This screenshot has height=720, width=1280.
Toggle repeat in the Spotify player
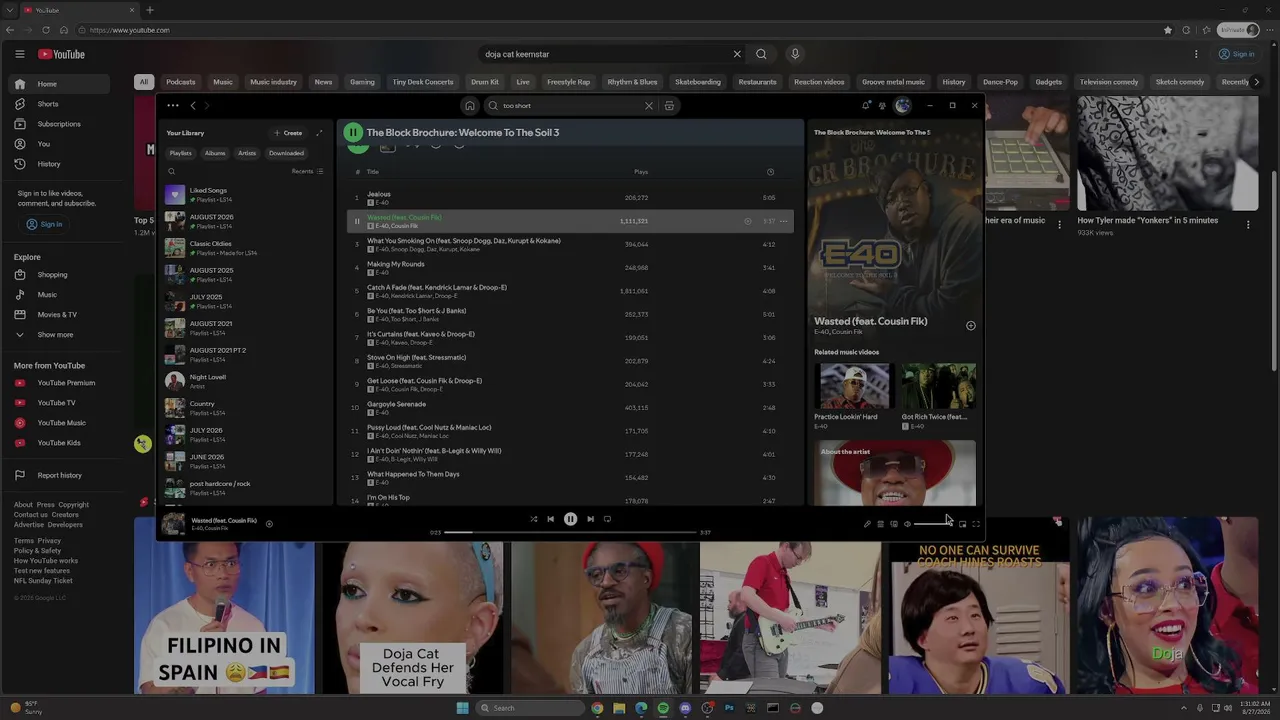coord(607,519)
